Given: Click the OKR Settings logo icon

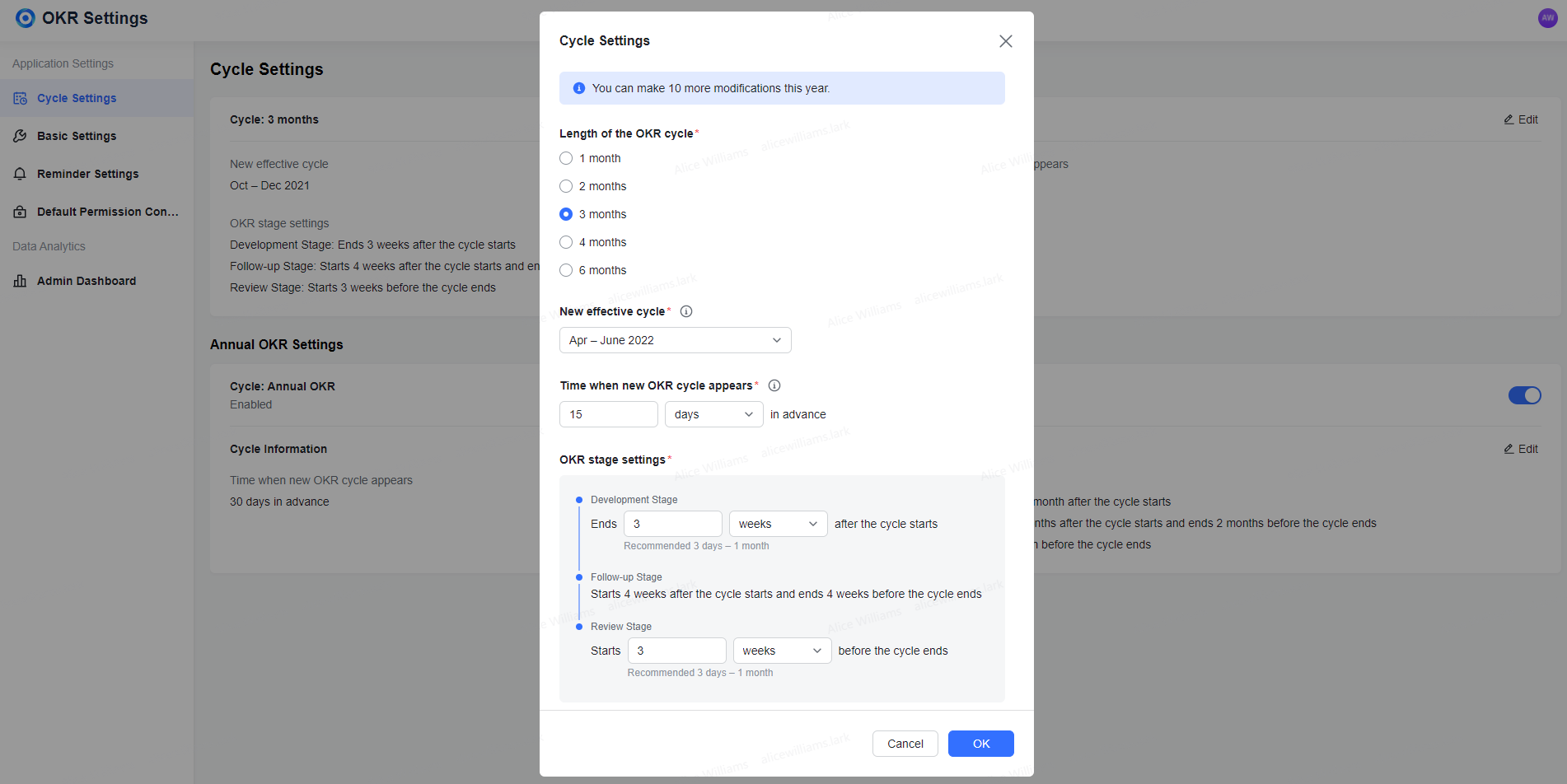Looking at the screenshot, I should point(25,17).
